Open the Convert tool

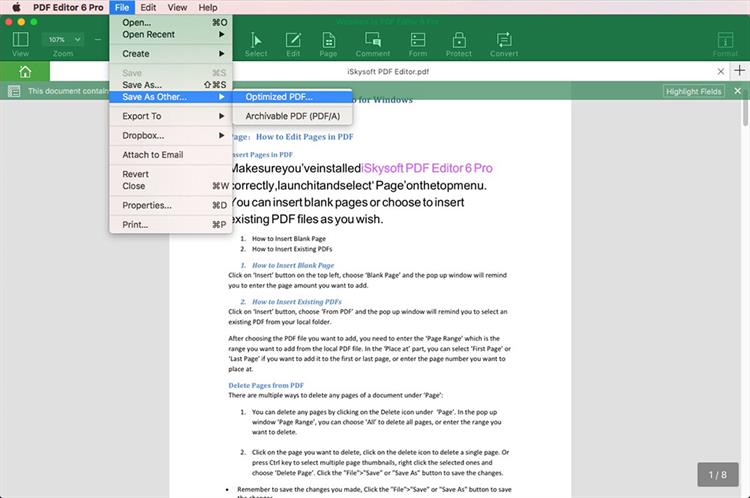[x=504, y=45]
